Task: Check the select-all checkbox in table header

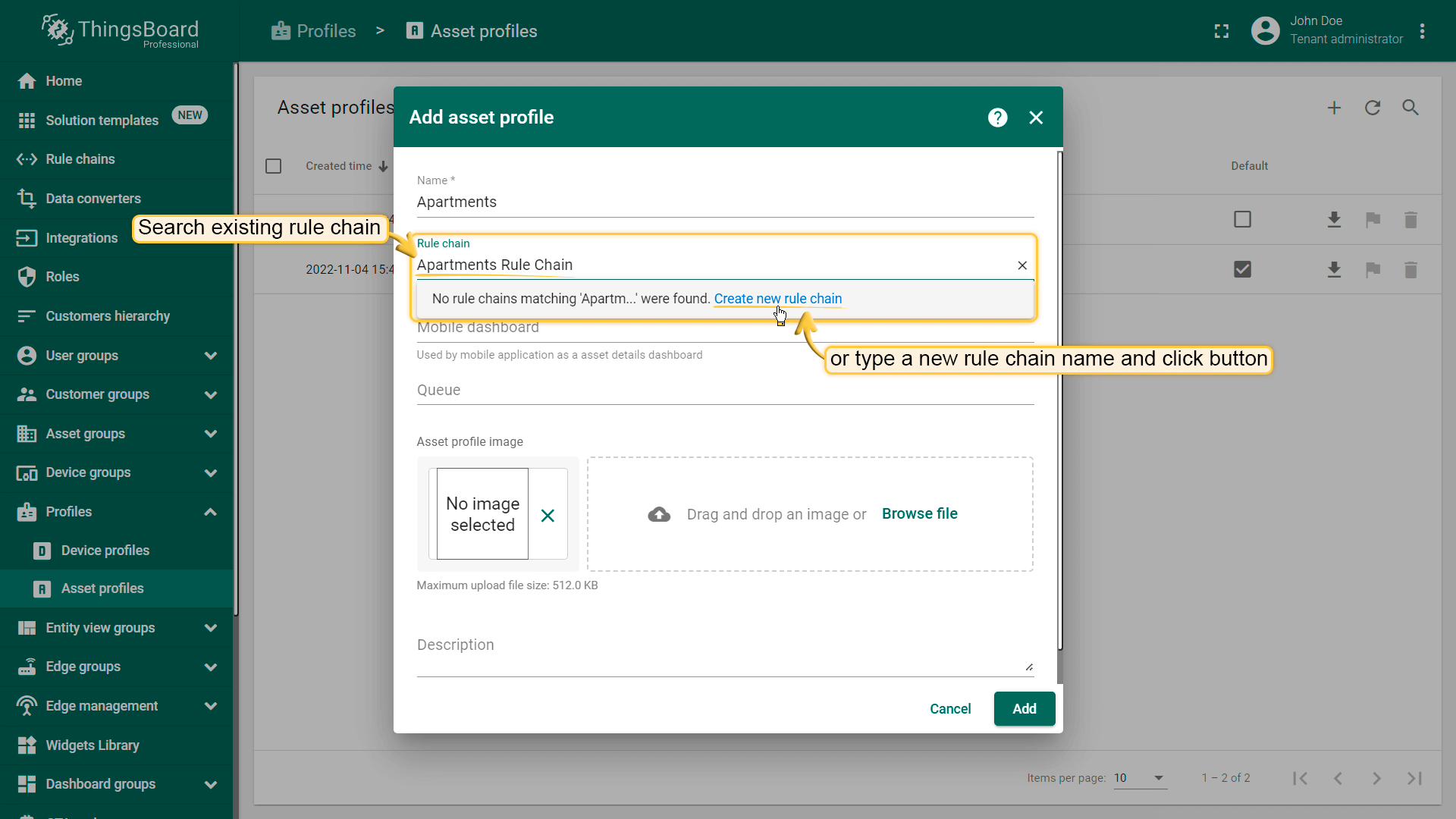Action: pos(274,166)
